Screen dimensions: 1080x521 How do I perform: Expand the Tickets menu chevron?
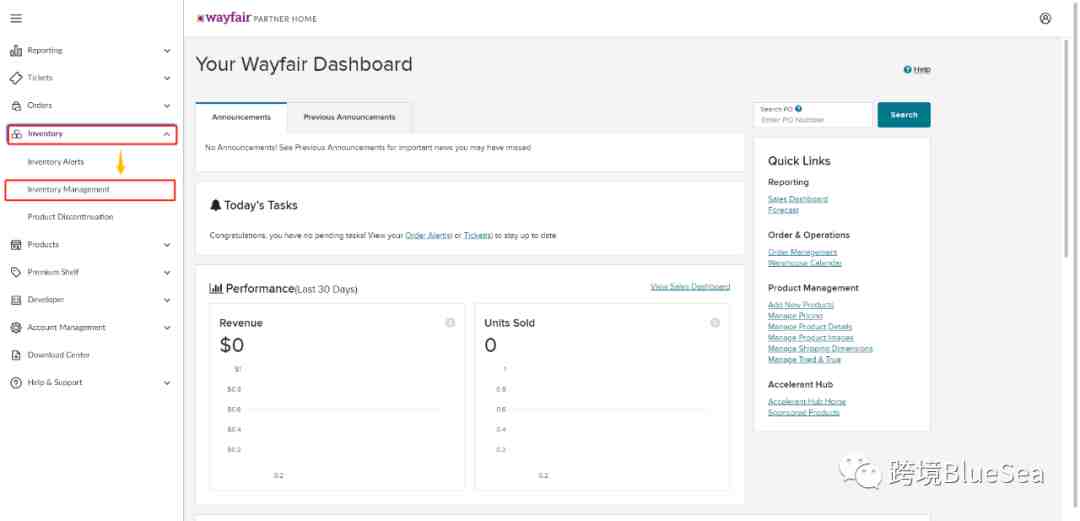point(167,79)
